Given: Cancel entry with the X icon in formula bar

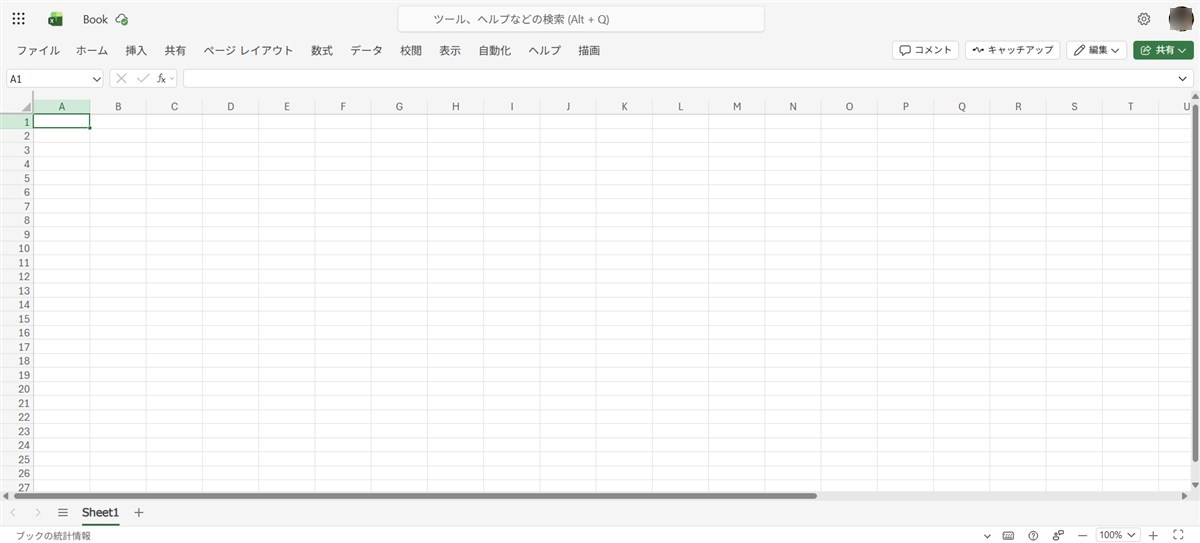Looking at the screenshot, I should point(122,78).
